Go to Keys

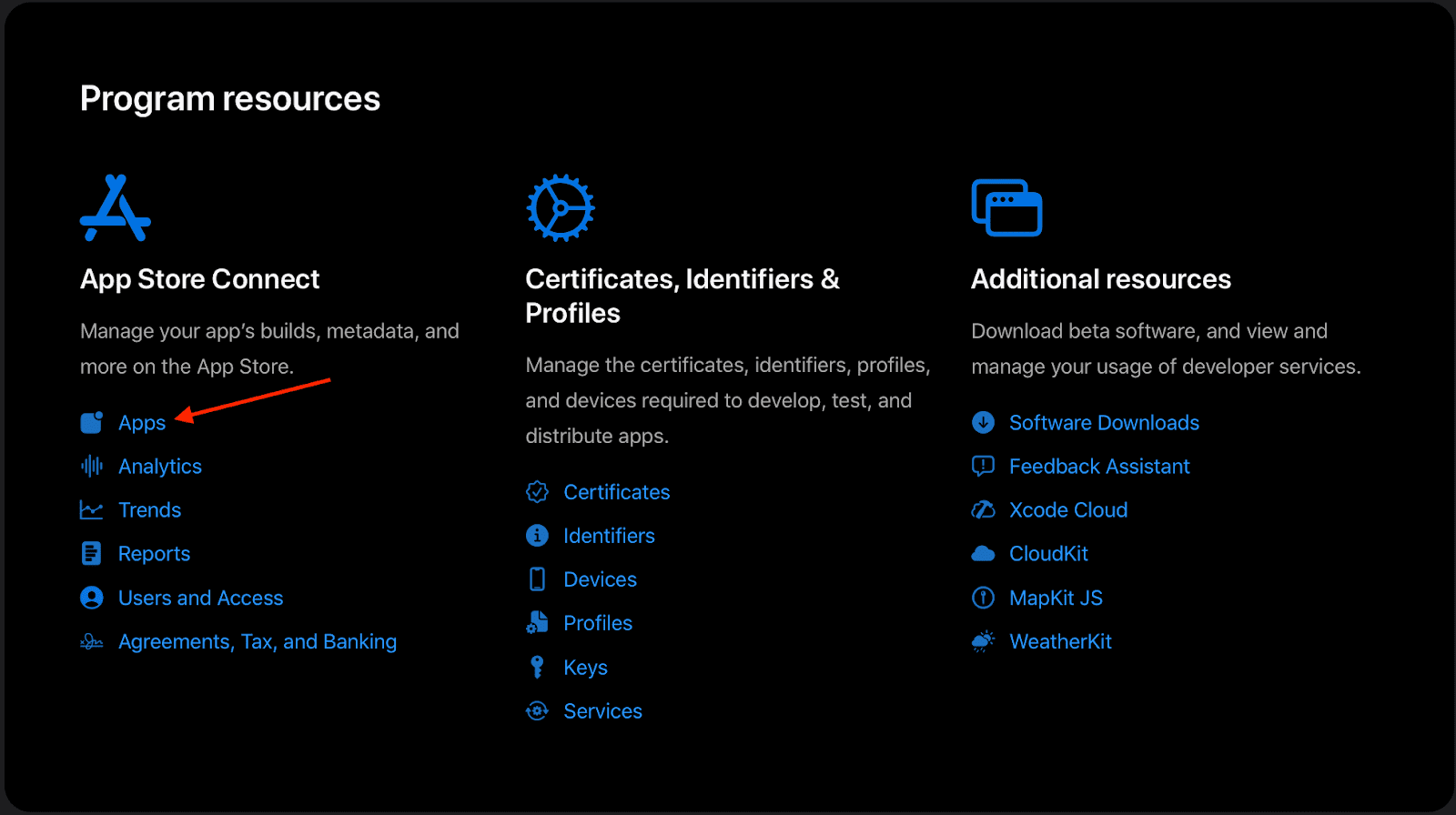pos(586,668)
